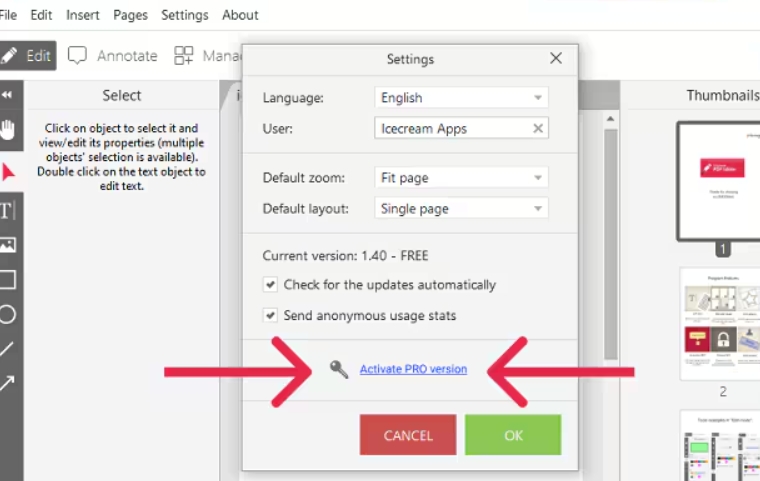This screenshot has width=760, height=481.
Task: Select page 2 thumbnail
Action: click(x=720, y=324)
